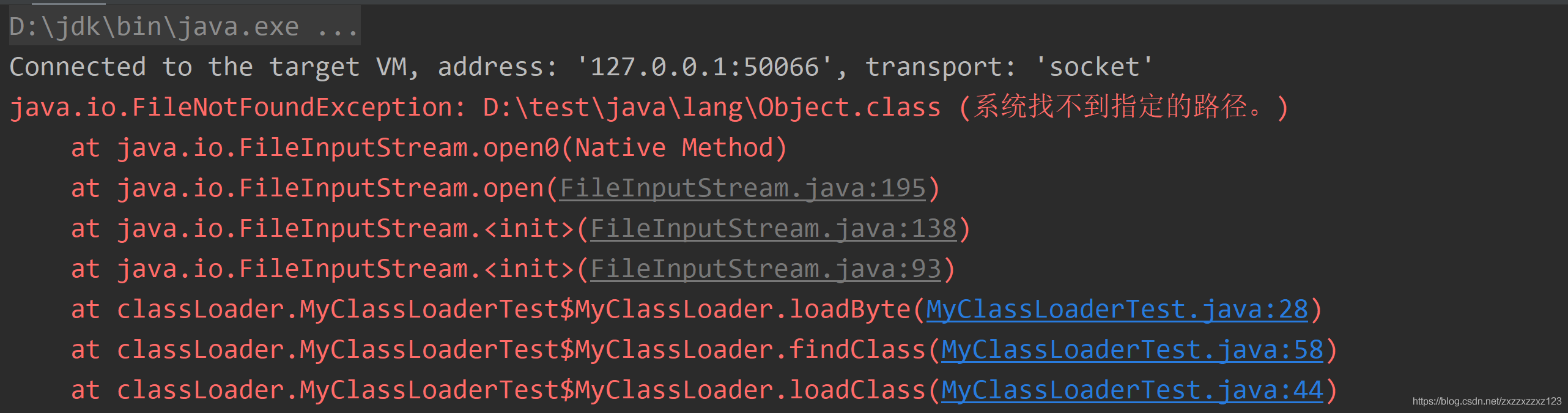Screen dimensions: 1568x413
Task: Click the MyClassLoader.loadByte method name text
Action: pyautogui.click(x=743, y=310)
